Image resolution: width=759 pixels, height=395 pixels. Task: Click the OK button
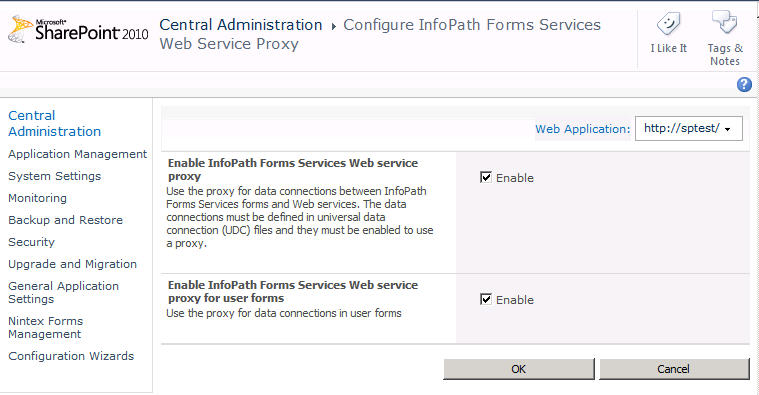click(518, 369)
